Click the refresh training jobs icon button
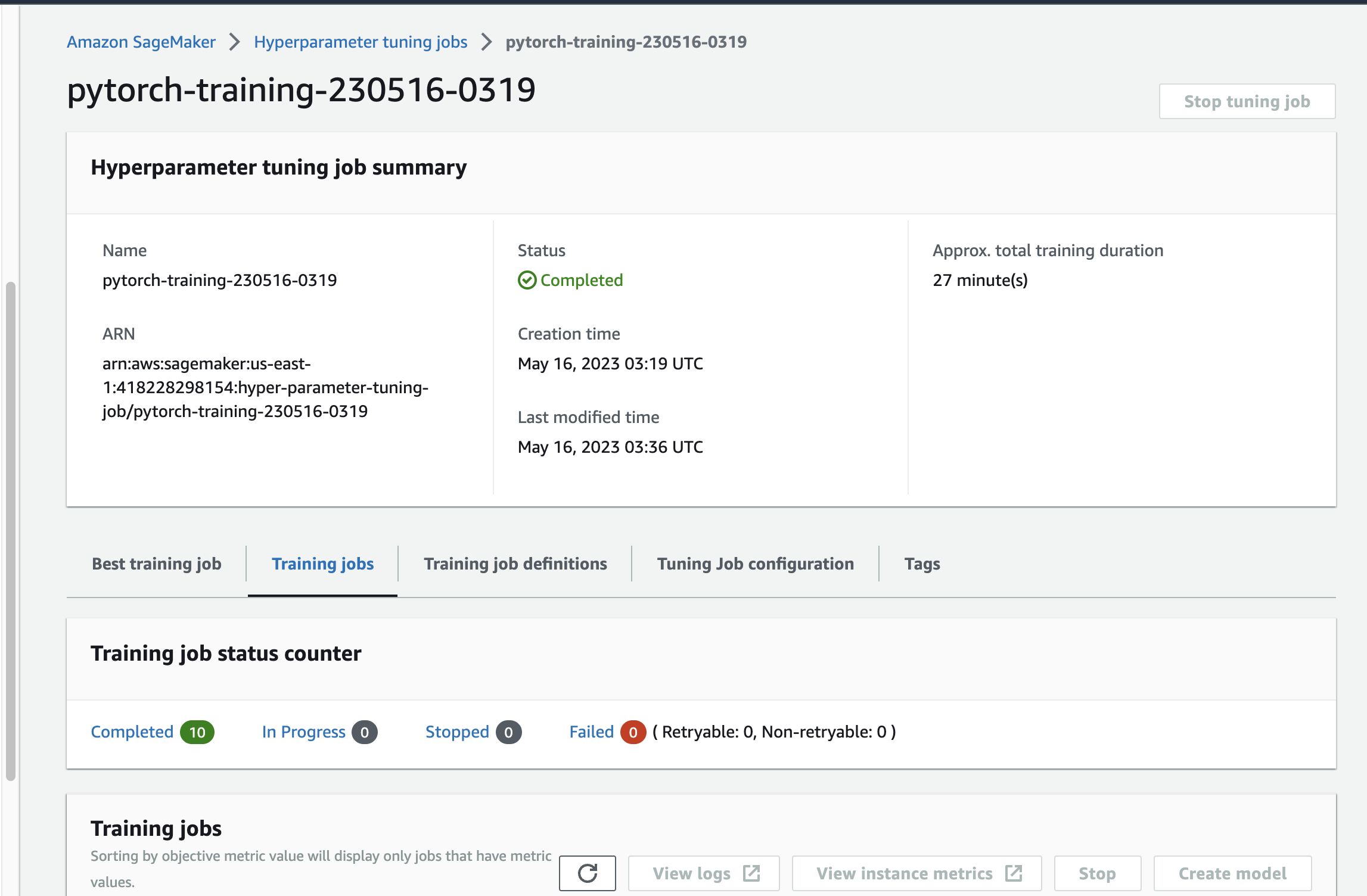1367x896 pixels. point(587,873)
